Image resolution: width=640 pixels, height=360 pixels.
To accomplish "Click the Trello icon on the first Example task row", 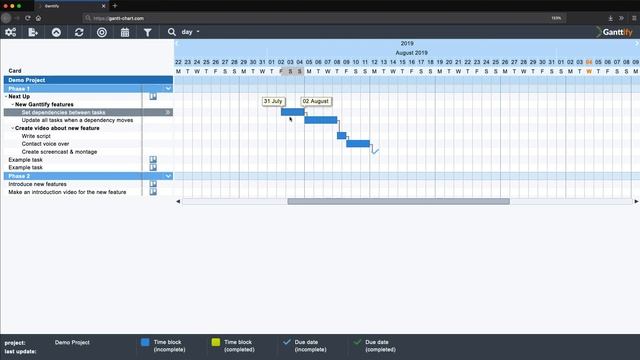I will pos(153,160).
